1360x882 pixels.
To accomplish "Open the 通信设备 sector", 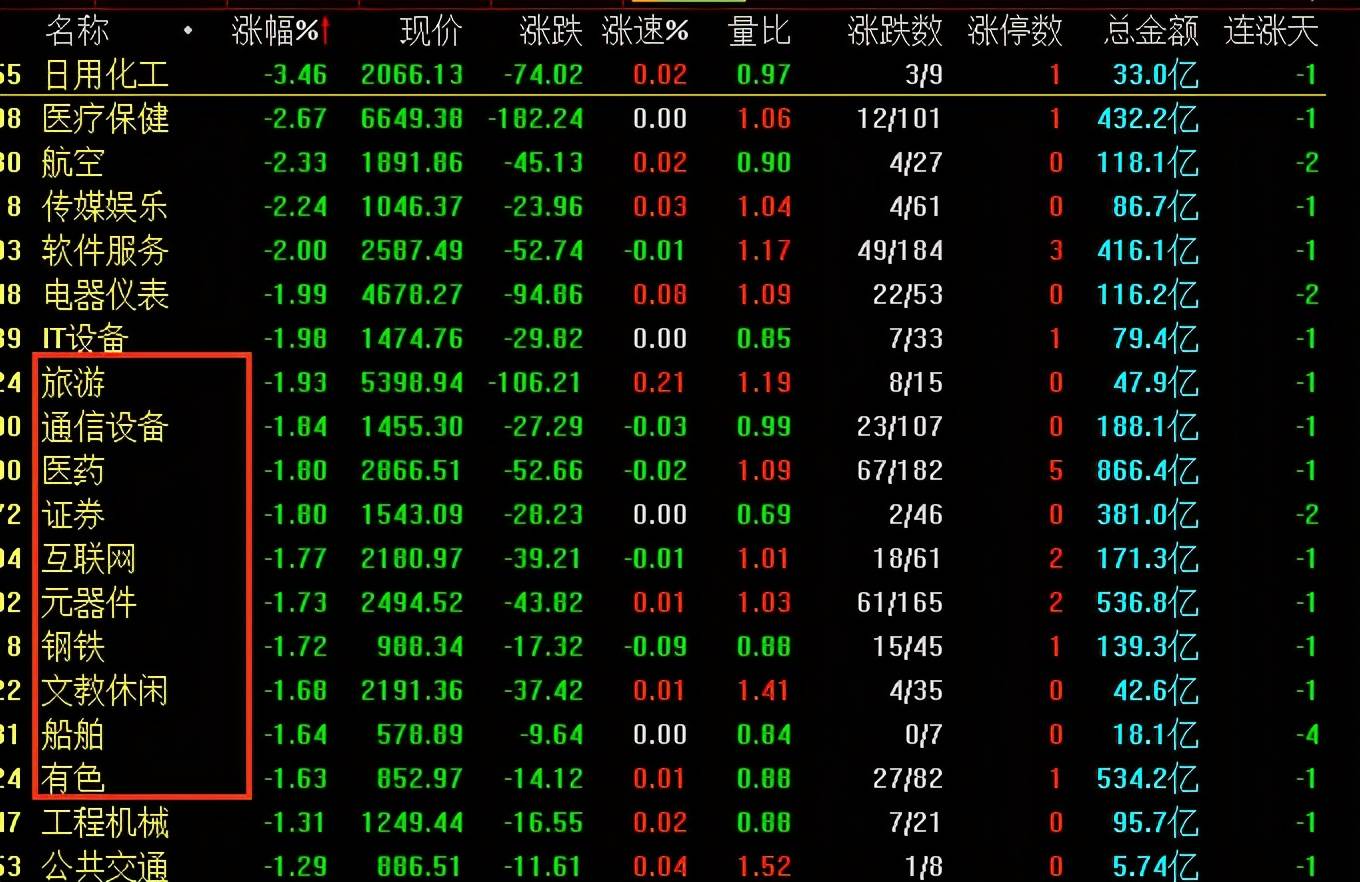I will point(106,426).
